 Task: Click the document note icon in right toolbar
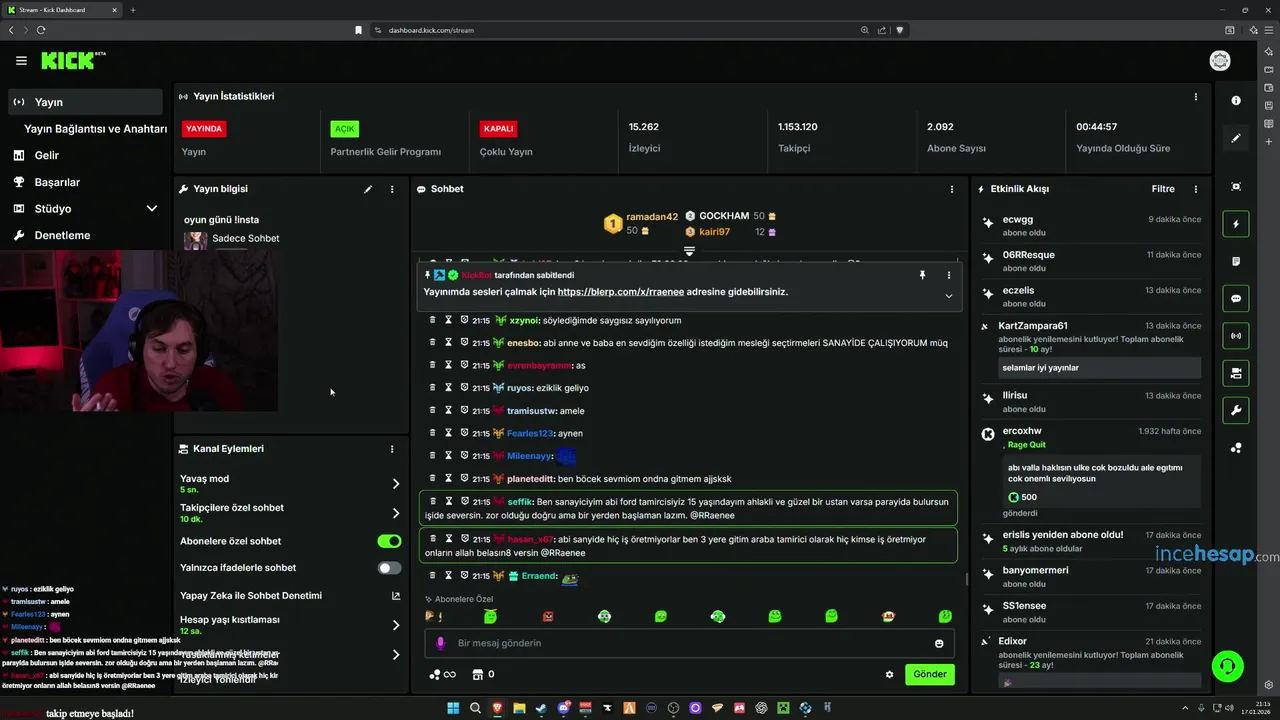point(1236,261)
